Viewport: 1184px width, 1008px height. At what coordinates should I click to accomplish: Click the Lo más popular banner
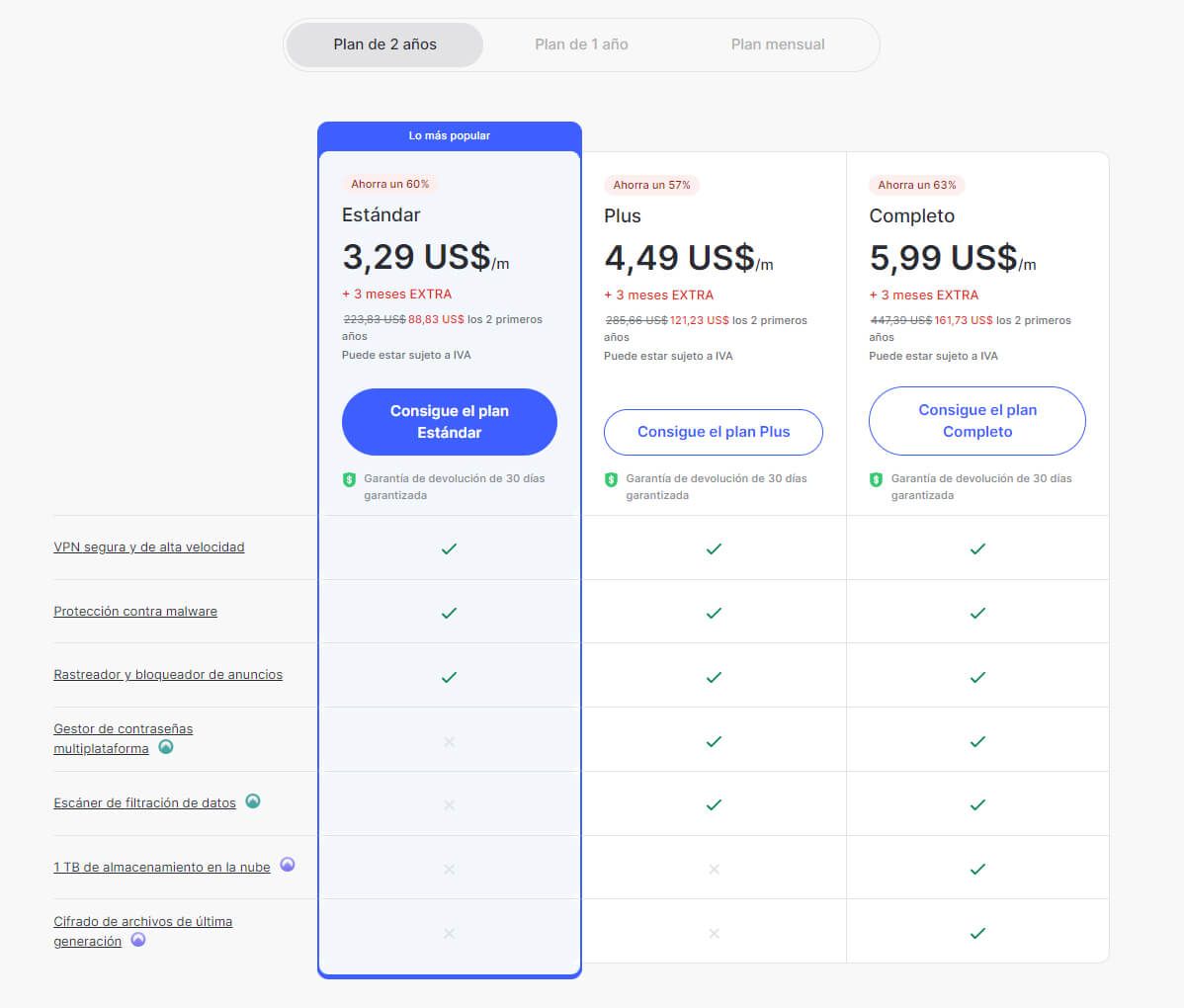click(x=450, y=136)
